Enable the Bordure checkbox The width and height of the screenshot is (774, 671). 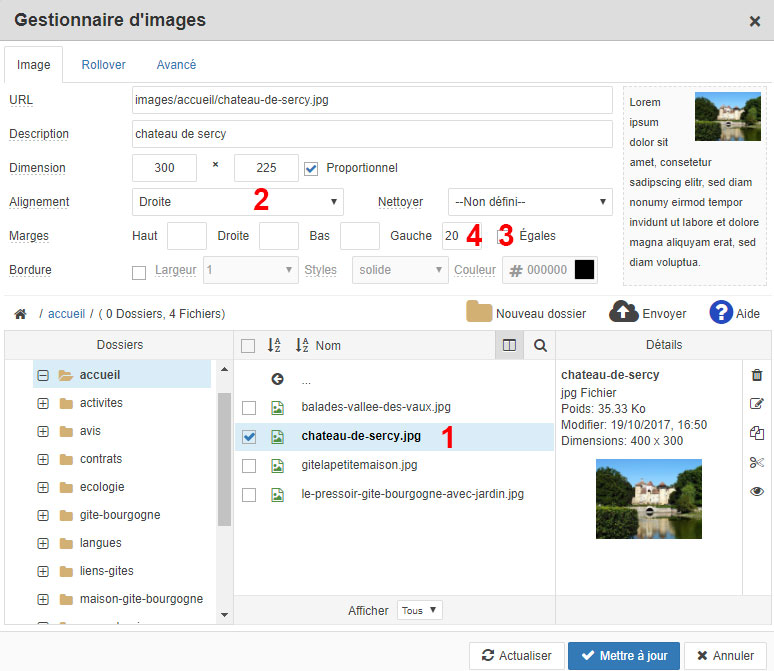pyautogui.click(x=139, y=273)
